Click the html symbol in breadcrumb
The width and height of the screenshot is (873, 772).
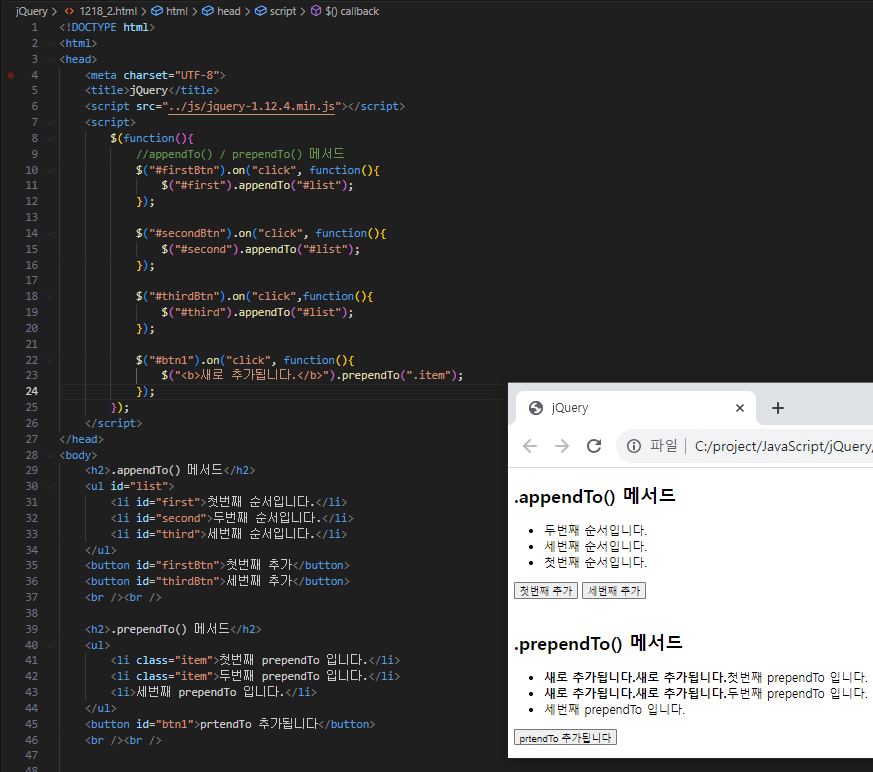[x=176, y=11]
